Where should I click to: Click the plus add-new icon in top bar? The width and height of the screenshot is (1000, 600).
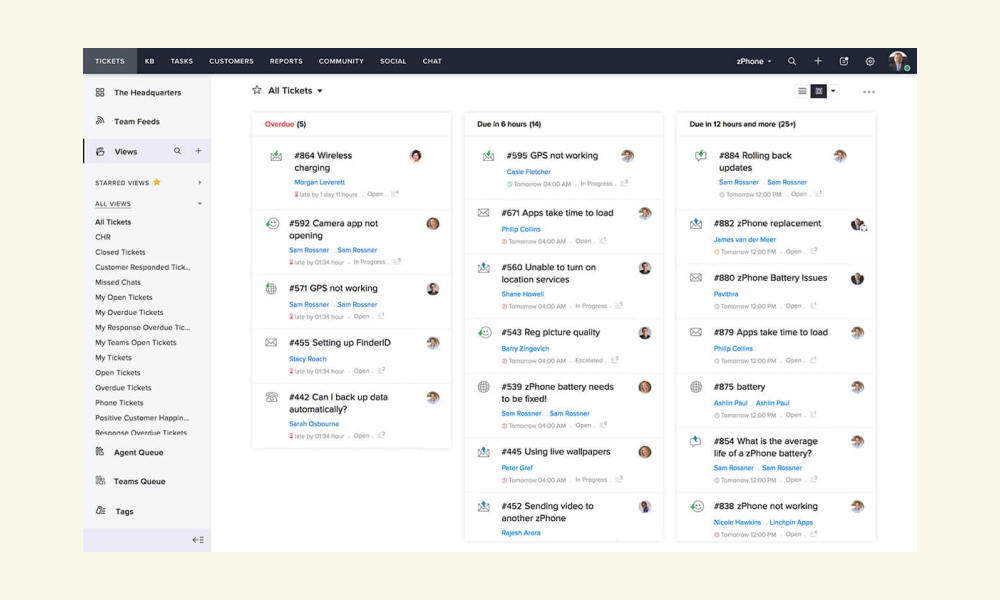(x=818, y=61)
